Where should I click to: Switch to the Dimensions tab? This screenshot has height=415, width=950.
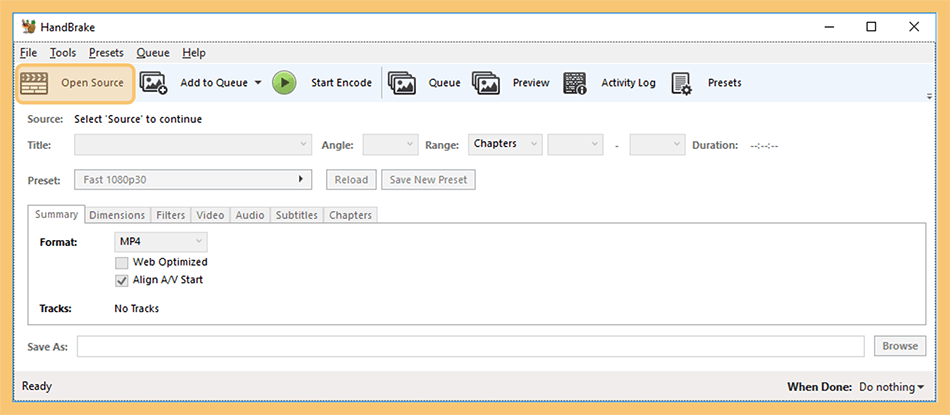(118, 215)
